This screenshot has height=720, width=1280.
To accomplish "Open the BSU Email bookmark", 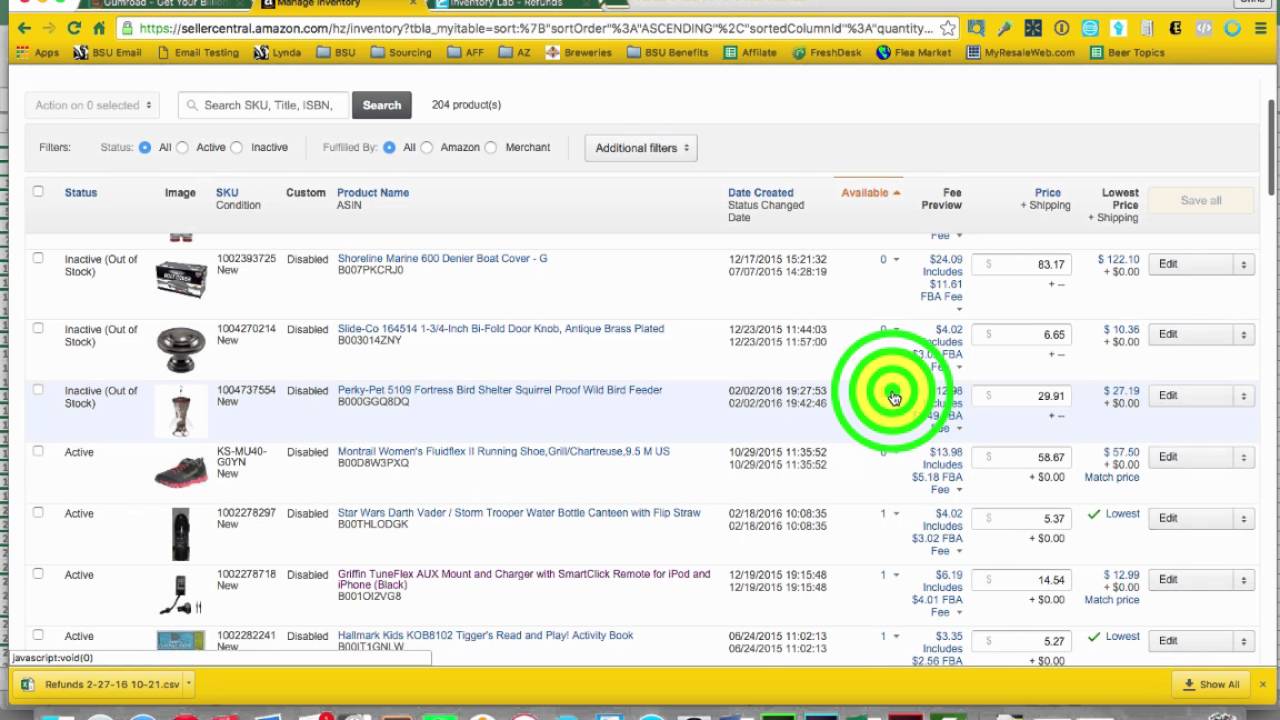I will pos(107,52).
